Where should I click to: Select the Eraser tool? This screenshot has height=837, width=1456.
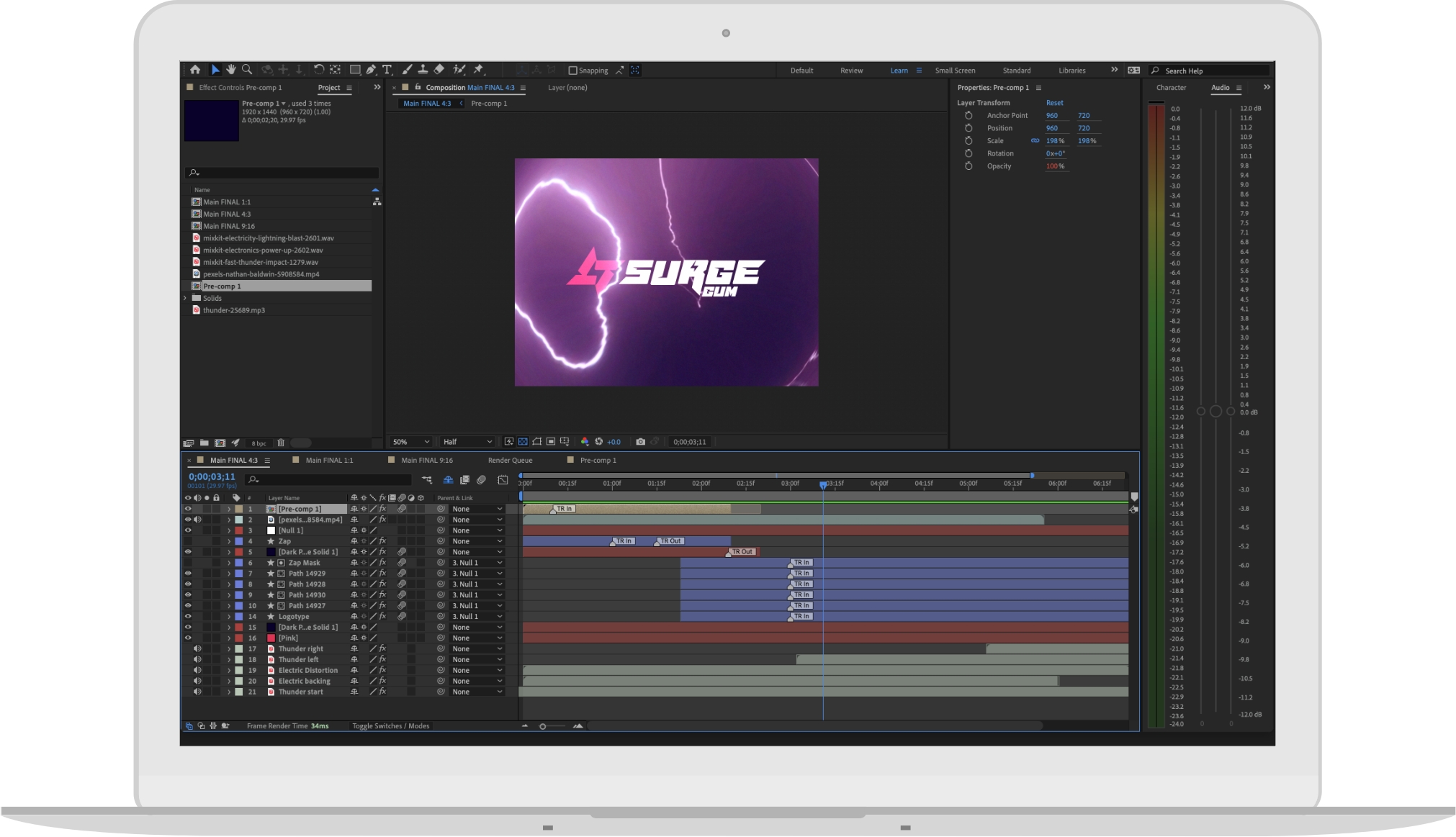tap(439, 70)
